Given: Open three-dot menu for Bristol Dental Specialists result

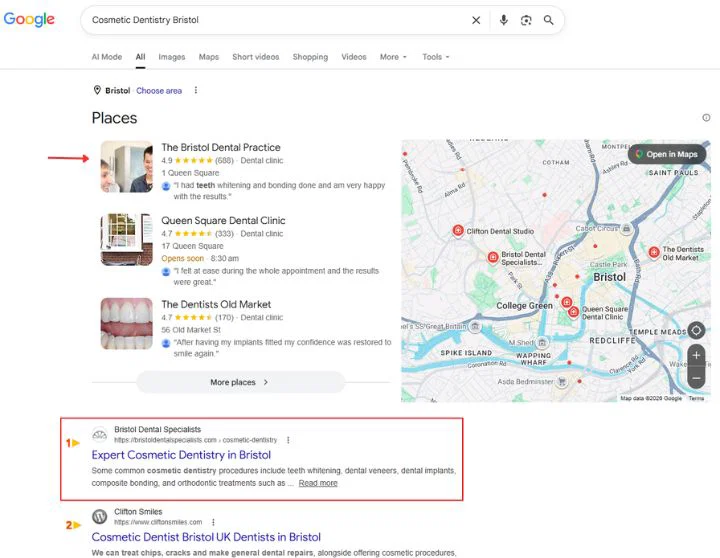Looking at the screenshot, I should [288, 440].
